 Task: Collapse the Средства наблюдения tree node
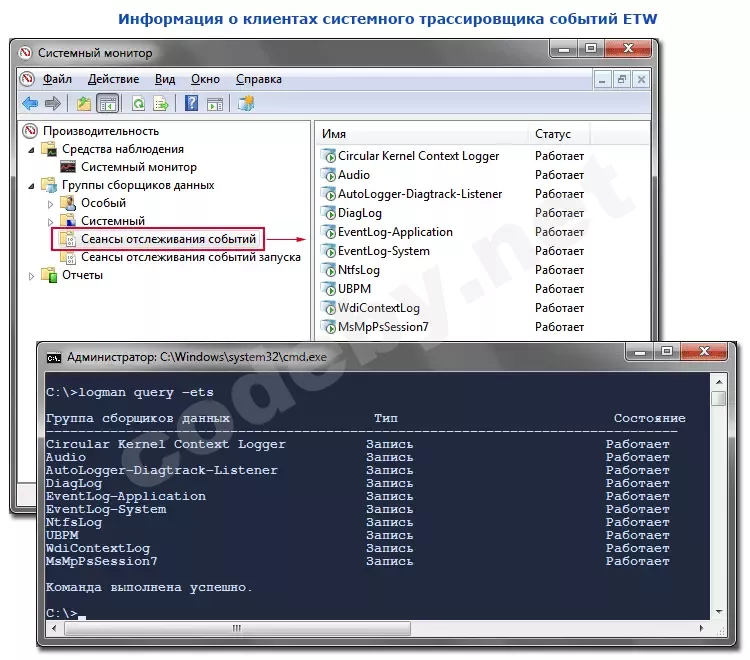click(x=31, y=150)
